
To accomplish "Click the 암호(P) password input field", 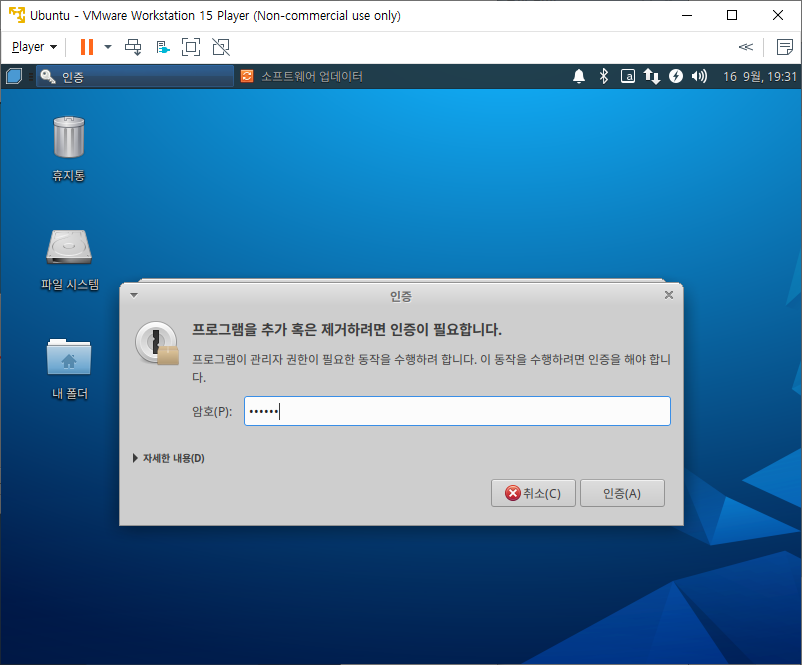I will tap(457, 411).
